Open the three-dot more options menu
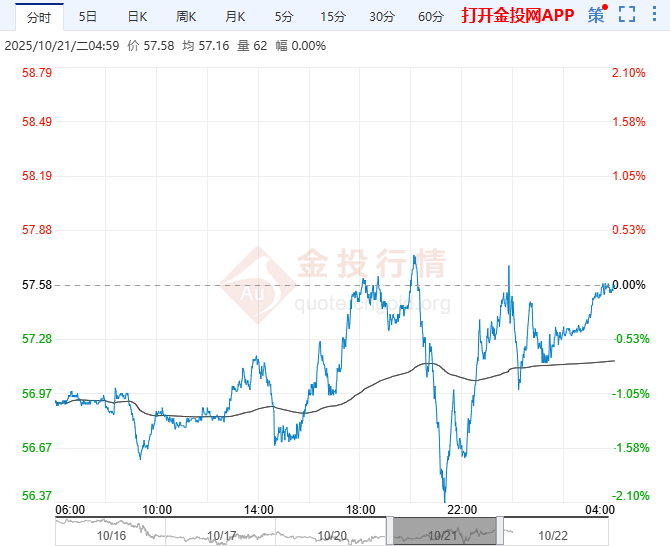Screen dimensions: 670x546 (654, 14)
